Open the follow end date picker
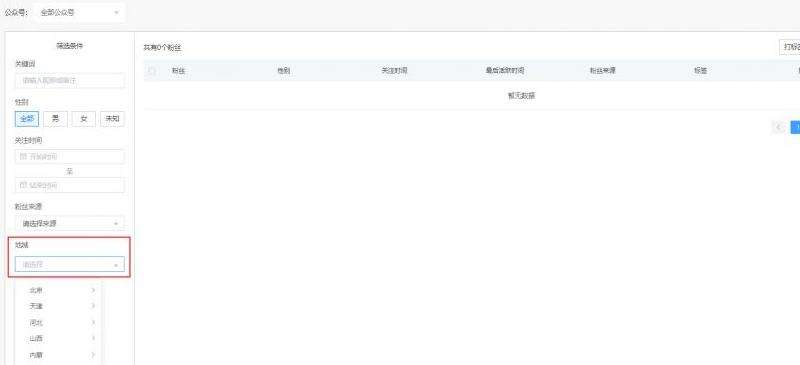Screen dimensions: 800x365 (x=70, y=185)
